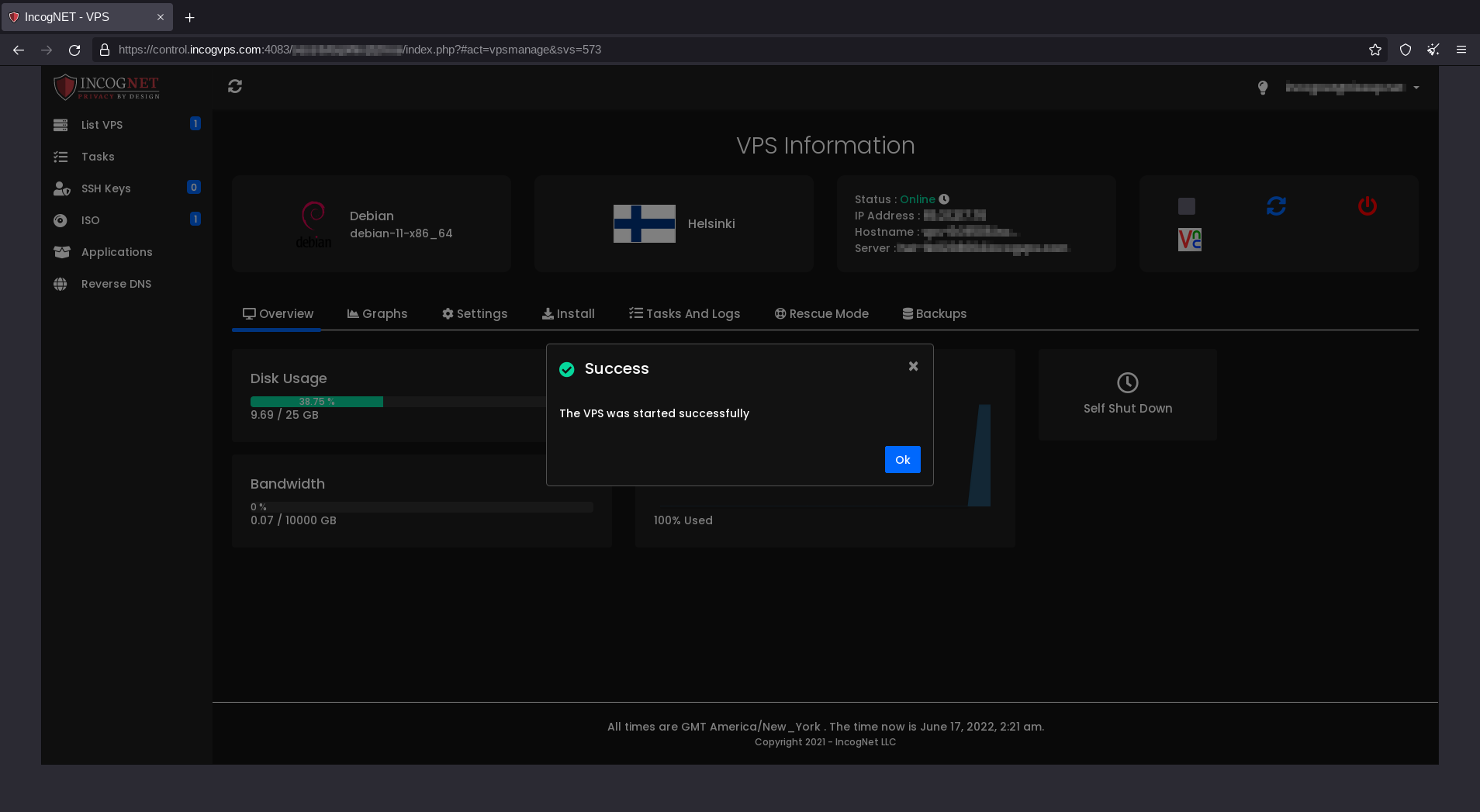
Task: Stop the VPS with the square icon
Action: coord(1186,206)
